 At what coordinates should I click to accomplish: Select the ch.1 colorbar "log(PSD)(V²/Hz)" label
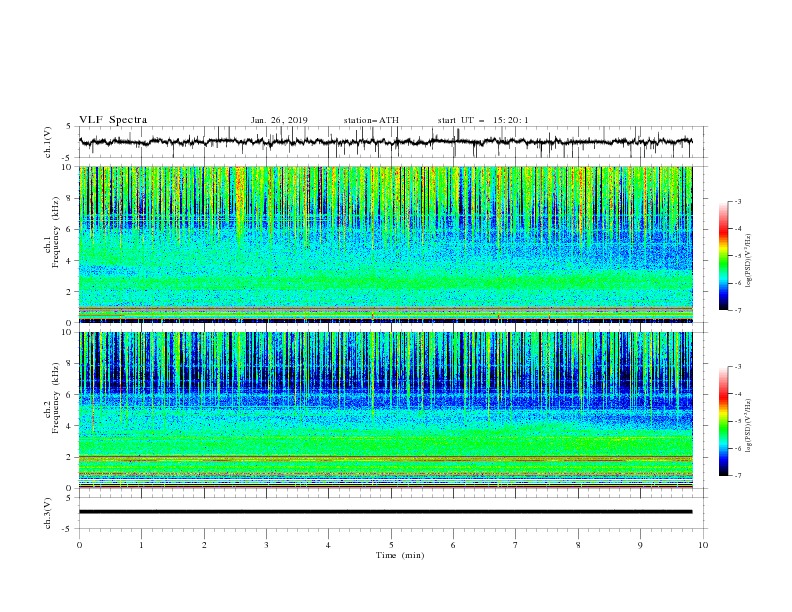click(x=748, y=261)
